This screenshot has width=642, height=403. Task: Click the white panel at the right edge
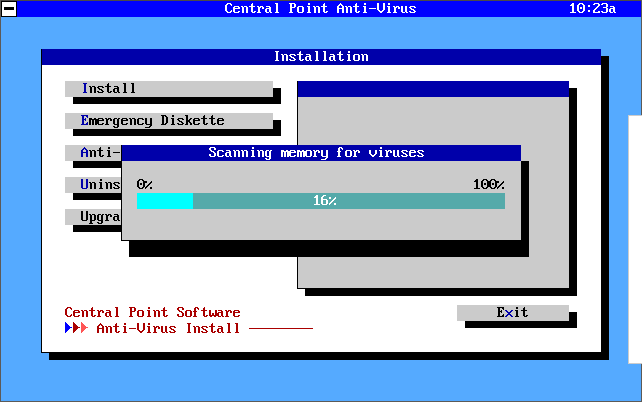635,238
